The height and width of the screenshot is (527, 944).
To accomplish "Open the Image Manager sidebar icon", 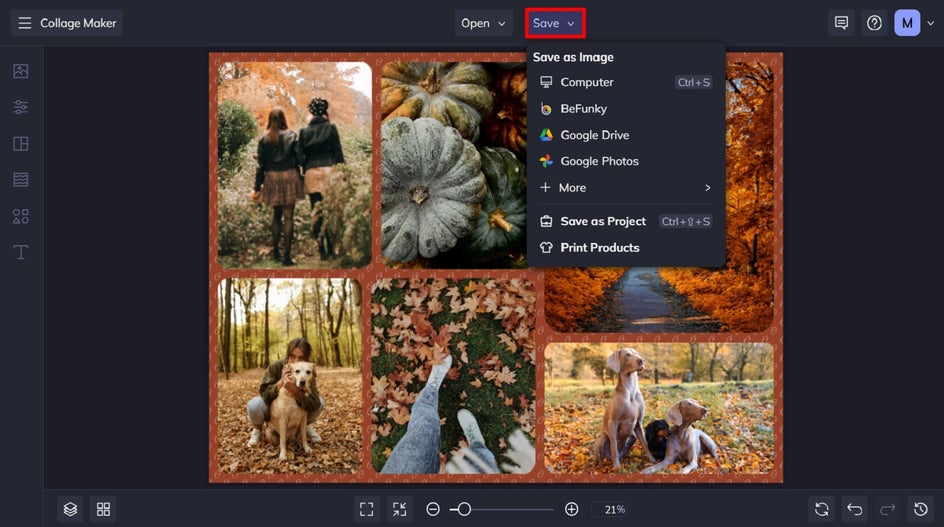I will pos(20,71).
